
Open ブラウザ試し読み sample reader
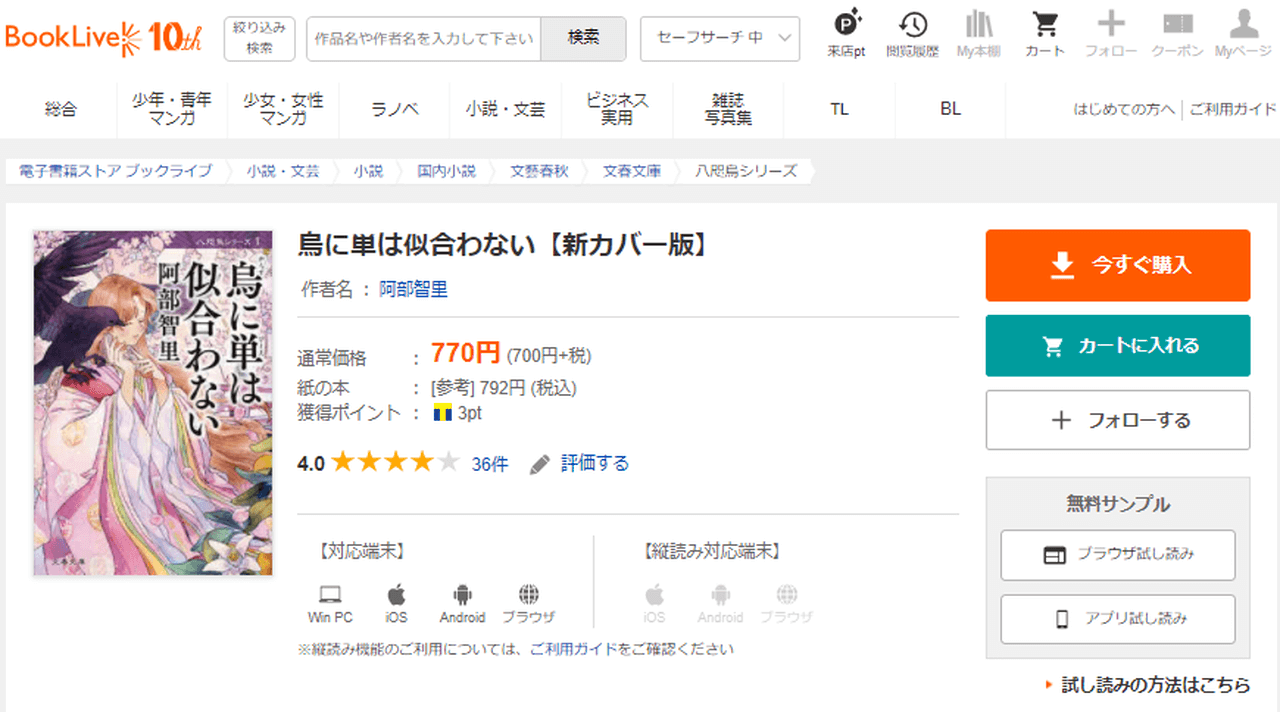click(1117, 554)
